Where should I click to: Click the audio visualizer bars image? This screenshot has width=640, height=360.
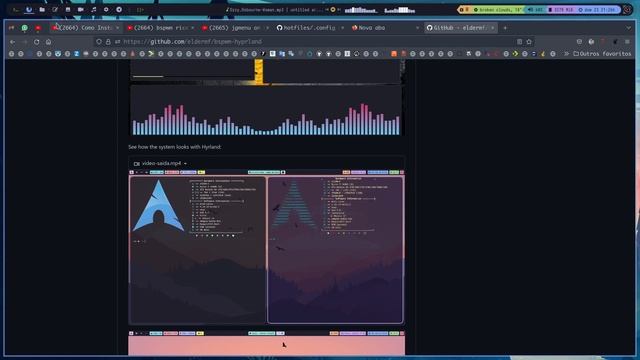tap(267, 110)
